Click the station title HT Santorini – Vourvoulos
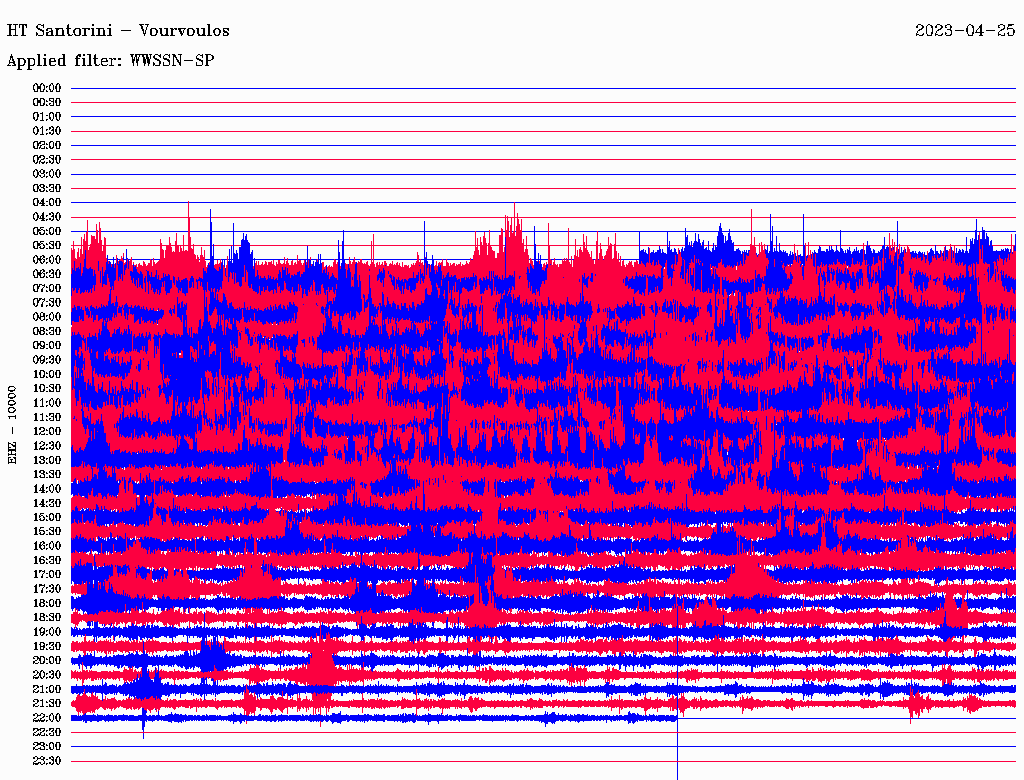This screenshot has width=1024, height=780. point(118,30)
